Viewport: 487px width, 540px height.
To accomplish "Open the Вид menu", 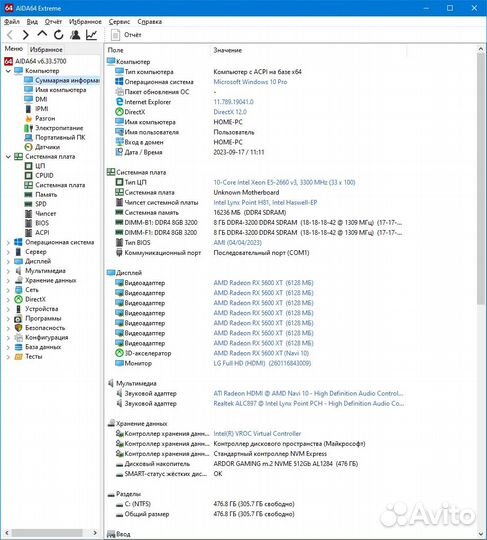I will (x=32, y=22).
